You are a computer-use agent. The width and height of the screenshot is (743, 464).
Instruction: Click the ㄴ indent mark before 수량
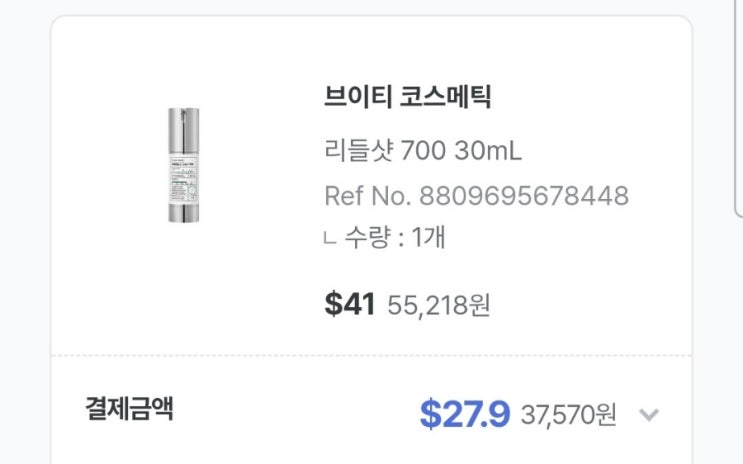[330, 238]
